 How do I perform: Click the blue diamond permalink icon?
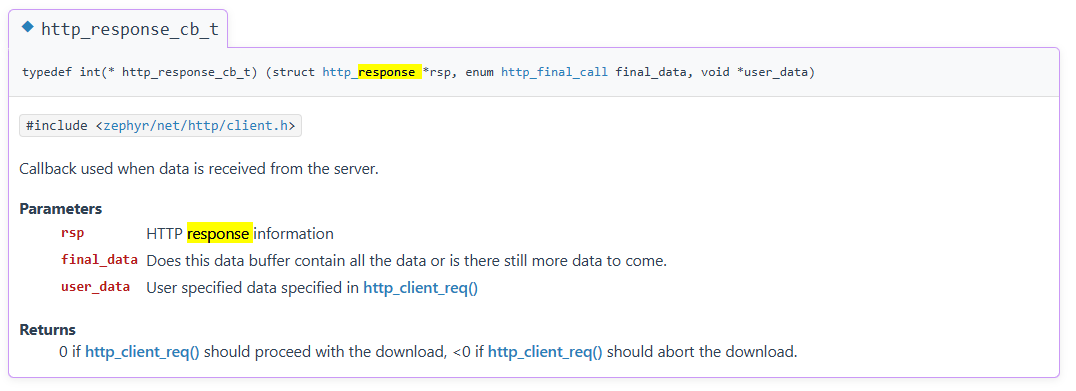pyautogui.click(x=27, y=27)
